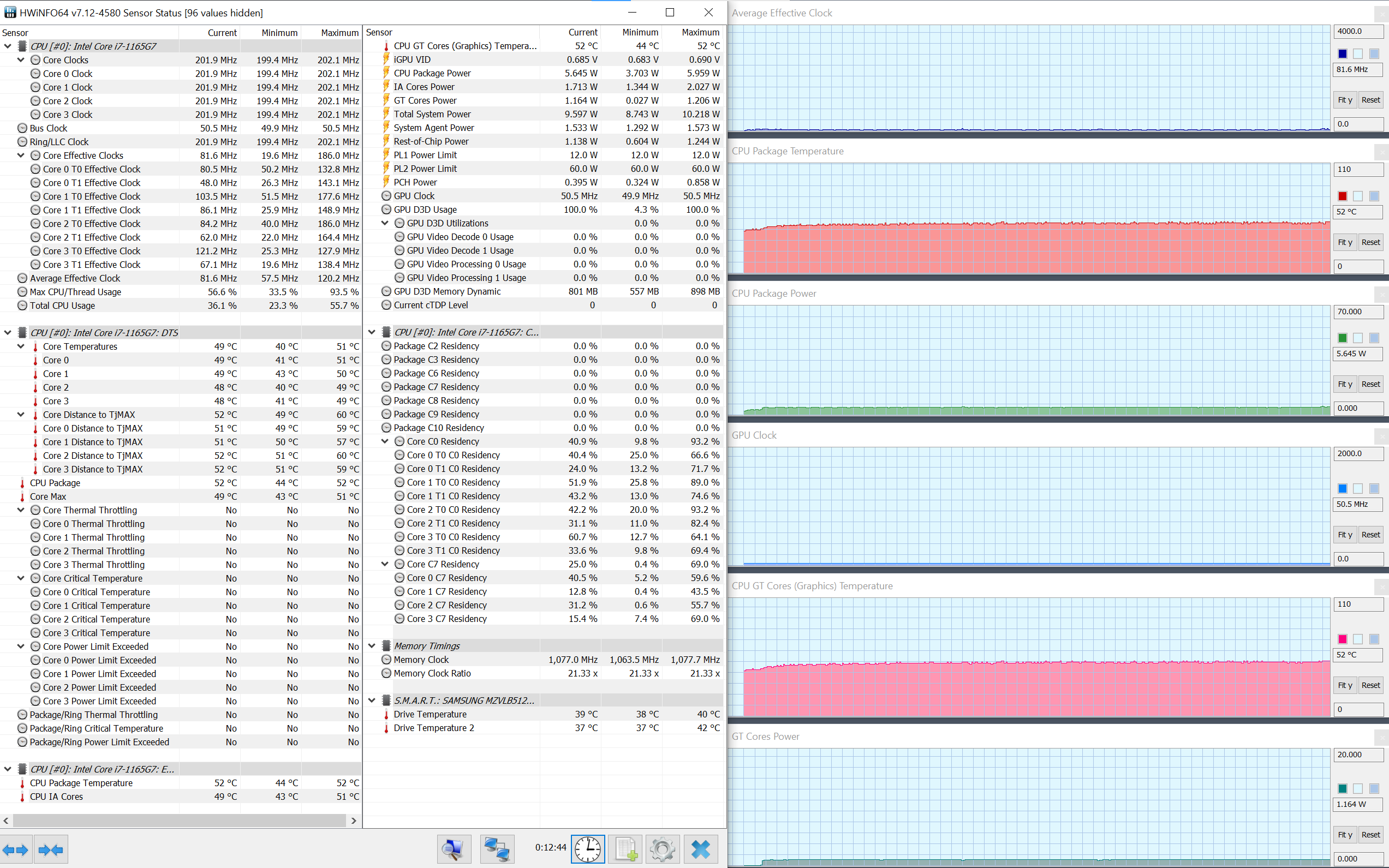Click the Maximum column header in left pane
The width and height of the screenshot is (1389, 868).
click(x=339, y=33)
